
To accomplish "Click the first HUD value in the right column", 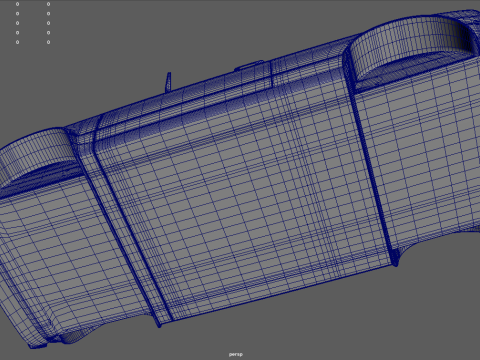I will (x=48, y=4).
